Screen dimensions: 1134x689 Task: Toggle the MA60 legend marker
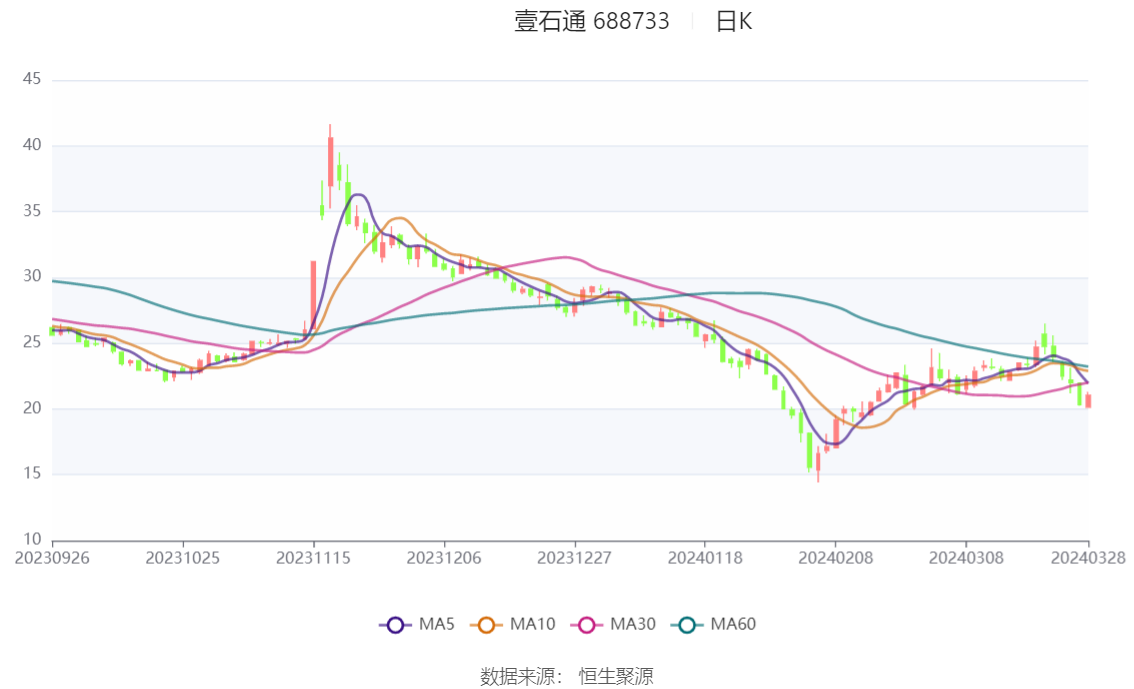pos(687,625)
